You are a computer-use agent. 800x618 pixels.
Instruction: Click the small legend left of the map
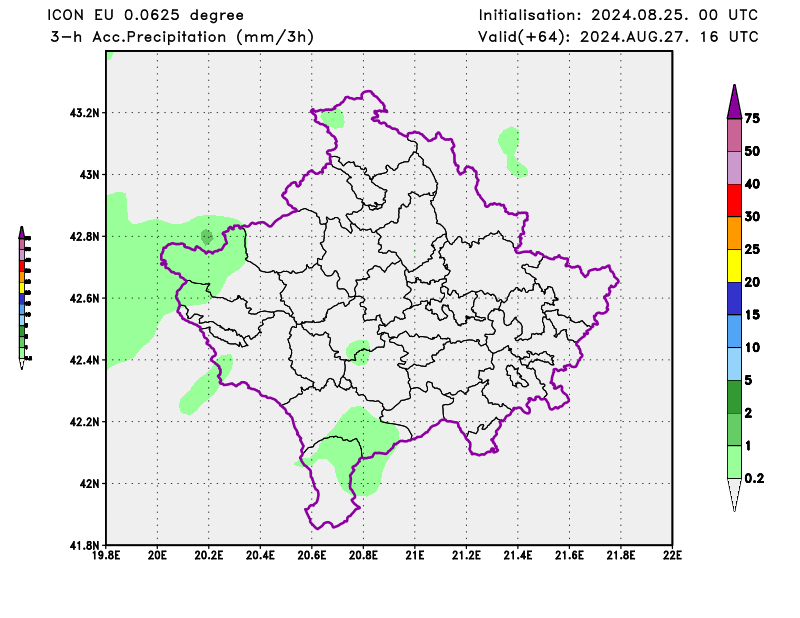coord(24,298)
